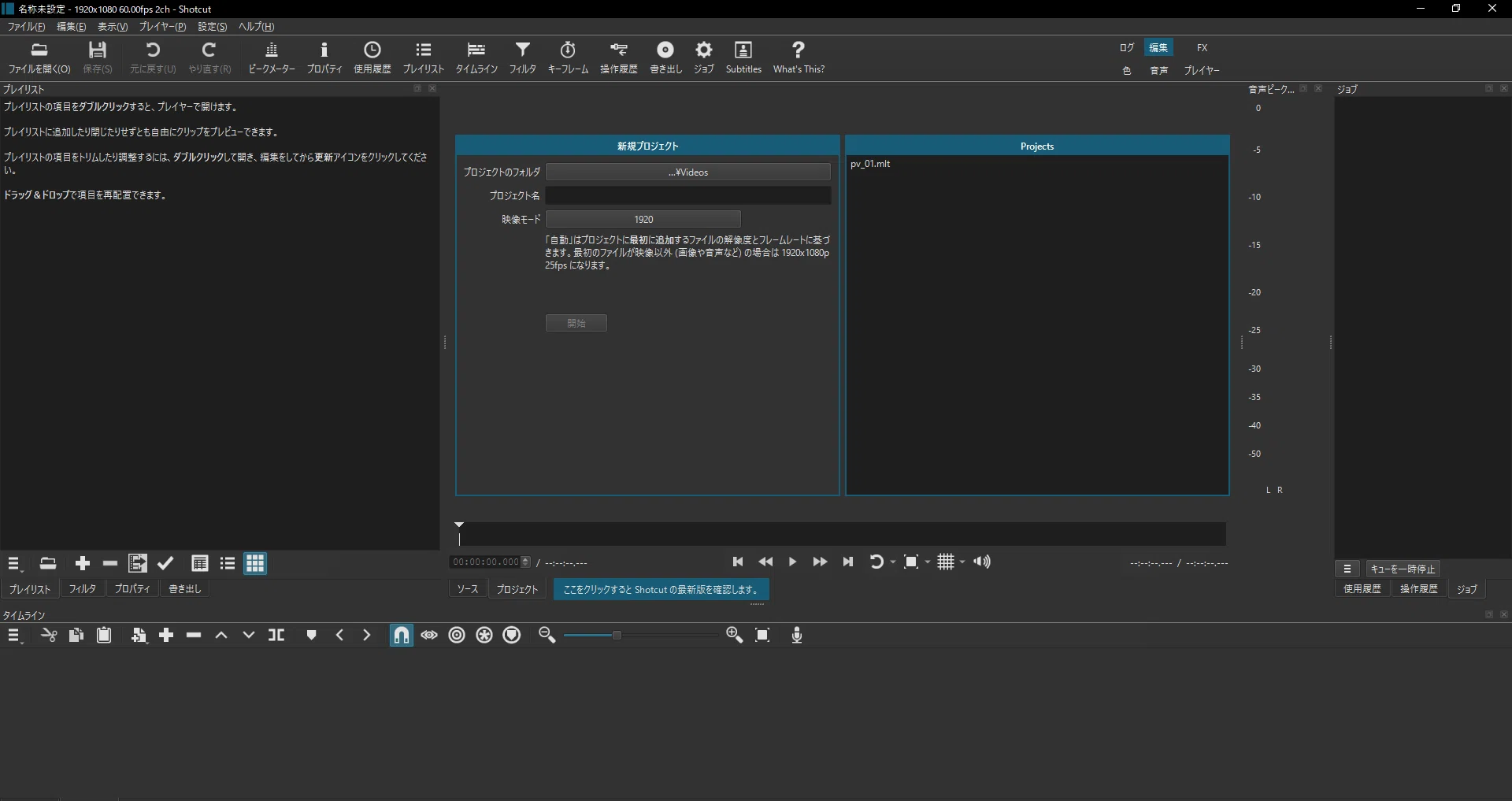Image resolution: width=1512 pixels, height=801 pixels.
Task: Open the player zoom dropdown arrow
Action: pyautogui.click(x=928, y=562)
